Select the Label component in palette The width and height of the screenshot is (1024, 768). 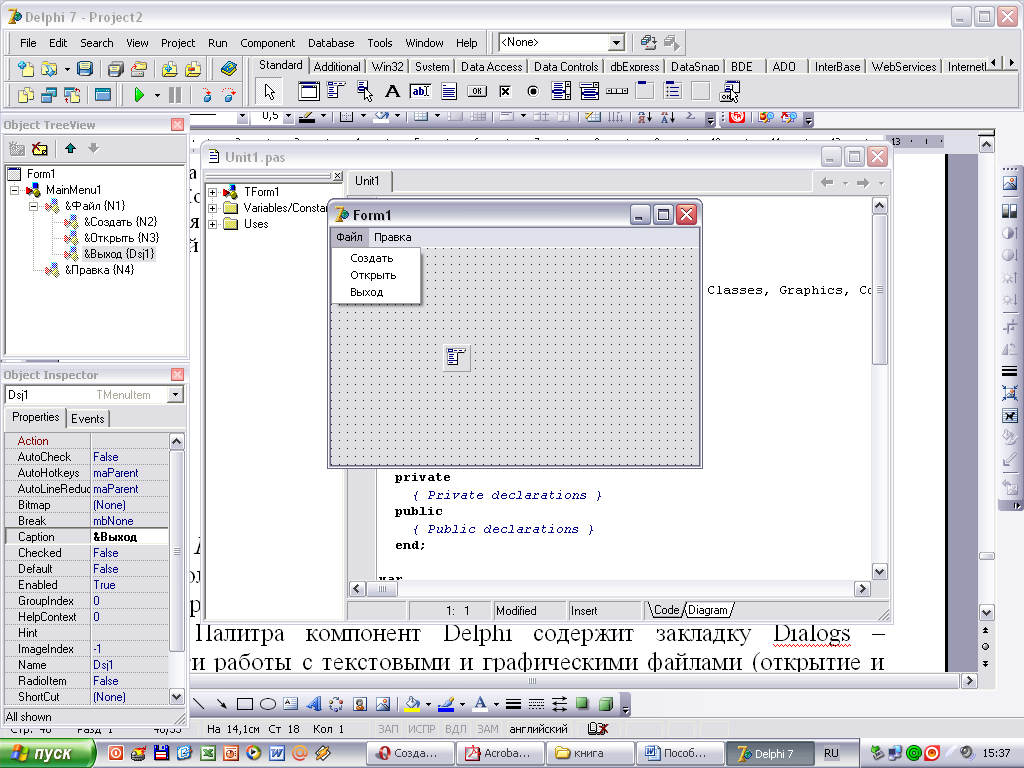[x=392, y=91]
